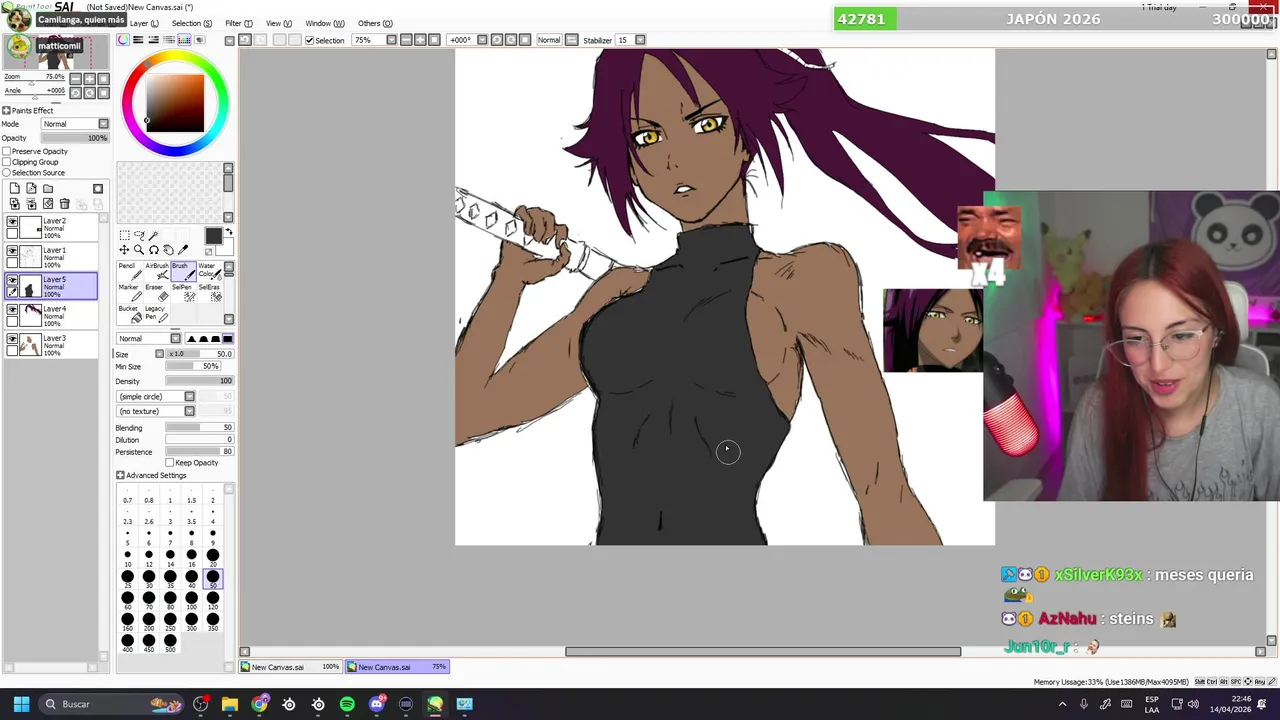Pick brush size 30 preset

pyautogui.click(x=148, y=577)
